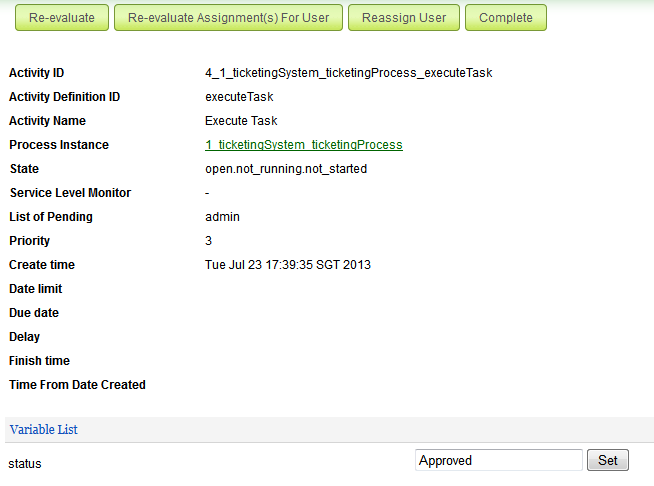Viewport: 654px width, 486px height.
Task: Click the Activity ID value text
Action: (x=348, y=73)
